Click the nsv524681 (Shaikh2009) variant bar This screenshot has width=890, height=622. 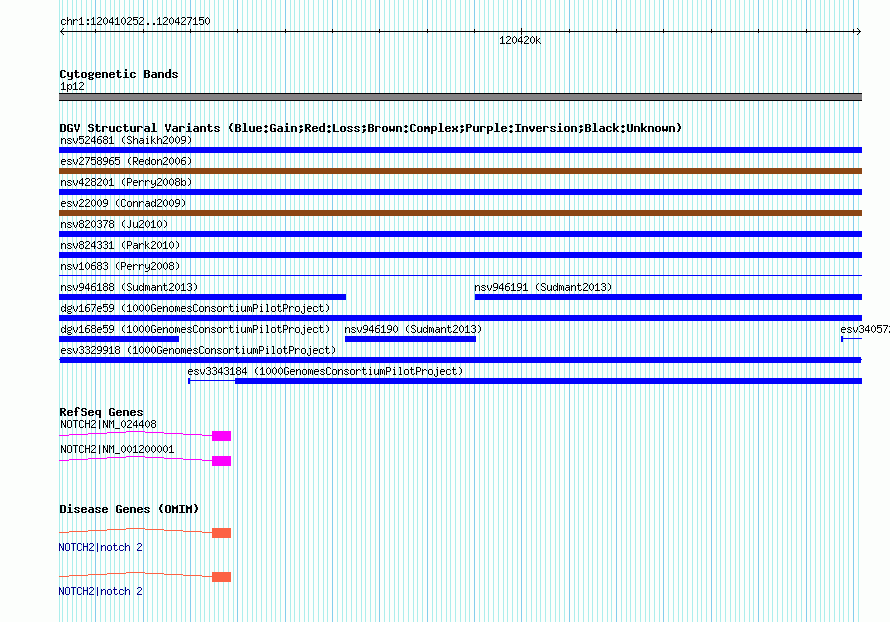coord(460,150)
